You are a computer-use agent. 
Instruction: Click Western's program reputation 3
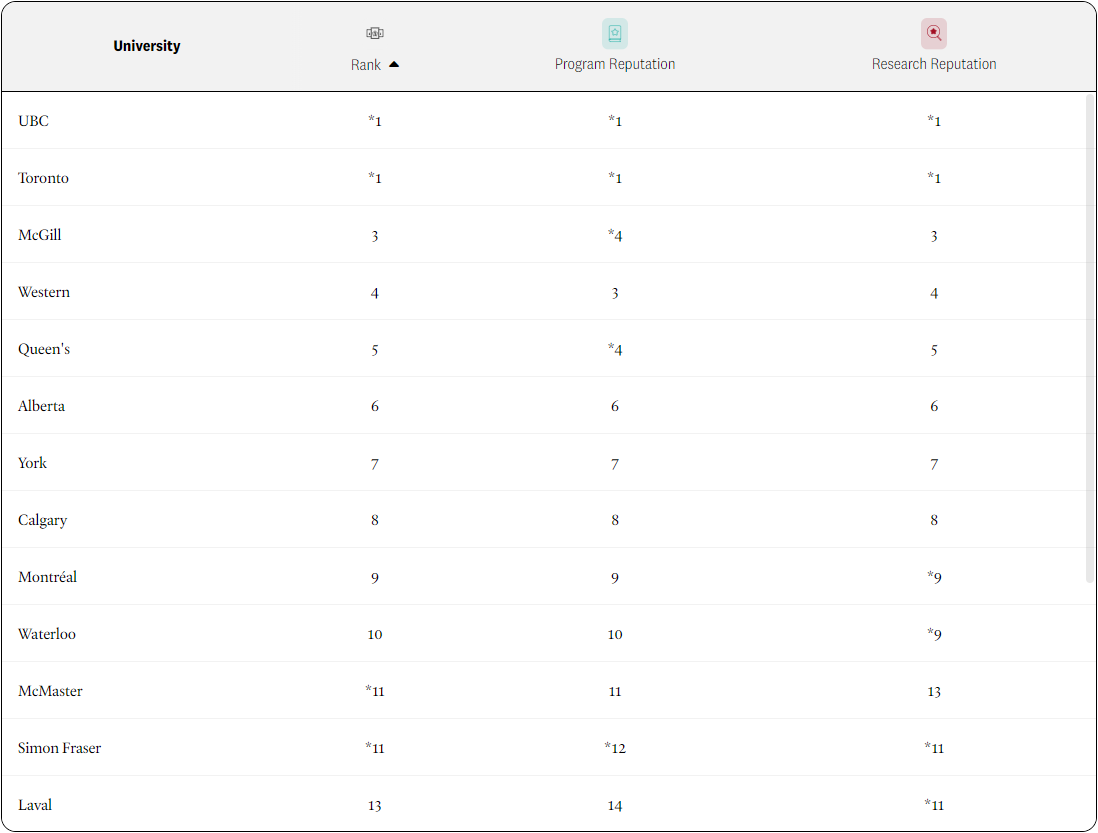click(x=615, y=293)
